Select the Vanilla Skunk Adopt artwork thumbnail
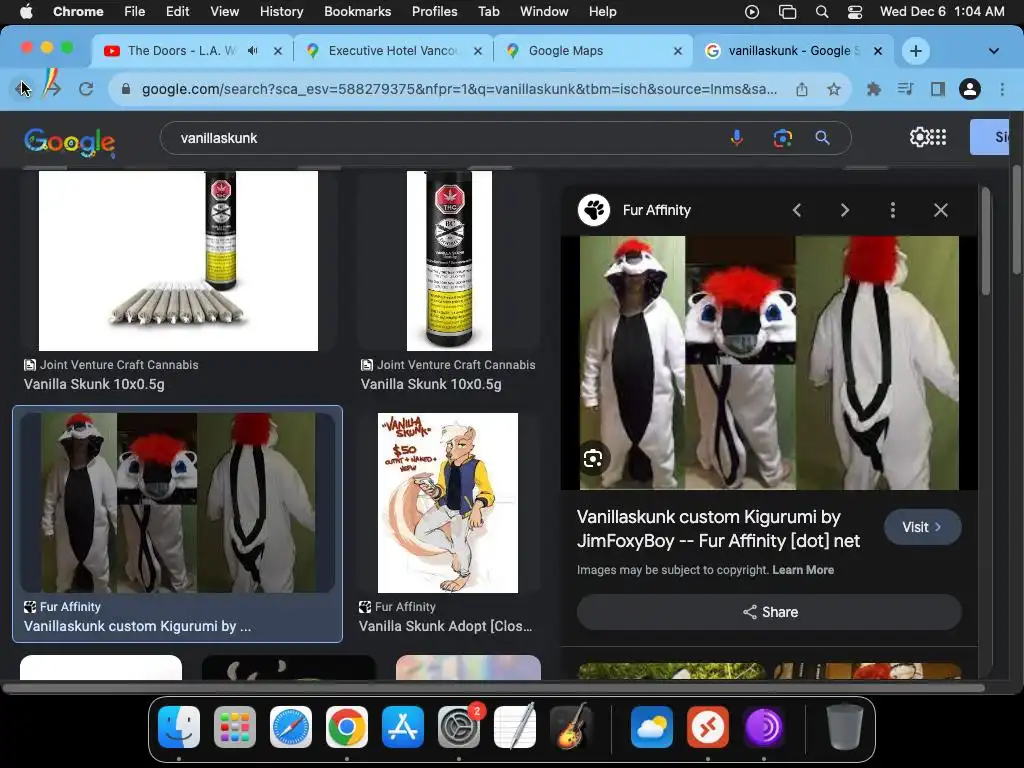The image size is (1024, 768). [448, 502]
